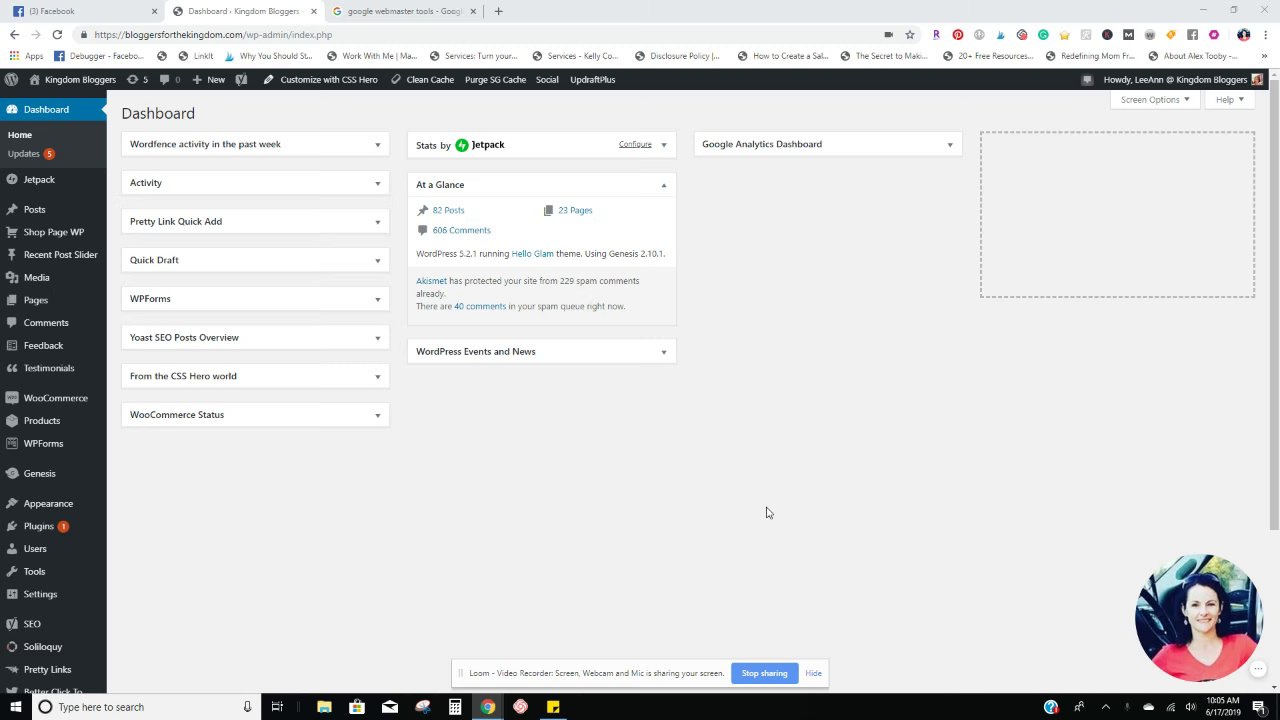This screenshot has height=720, width=1280.
Task: Toggle Stats by Jetpack widget arrow
Action: pyautogui.click(x=663, y=145)
